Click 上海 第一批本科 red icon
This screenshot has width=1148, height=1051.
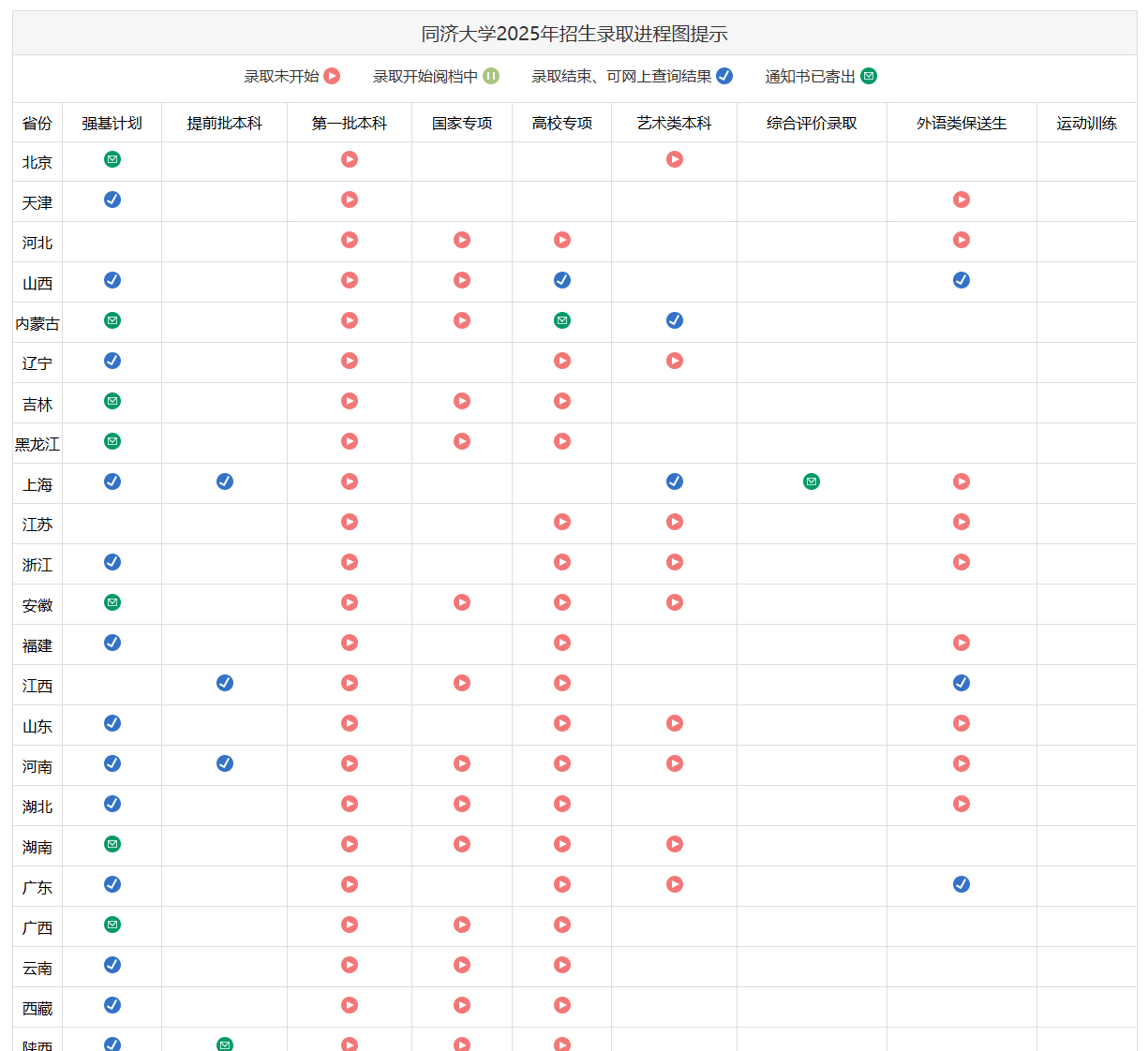pyautogui.click(x=350, y=481)
